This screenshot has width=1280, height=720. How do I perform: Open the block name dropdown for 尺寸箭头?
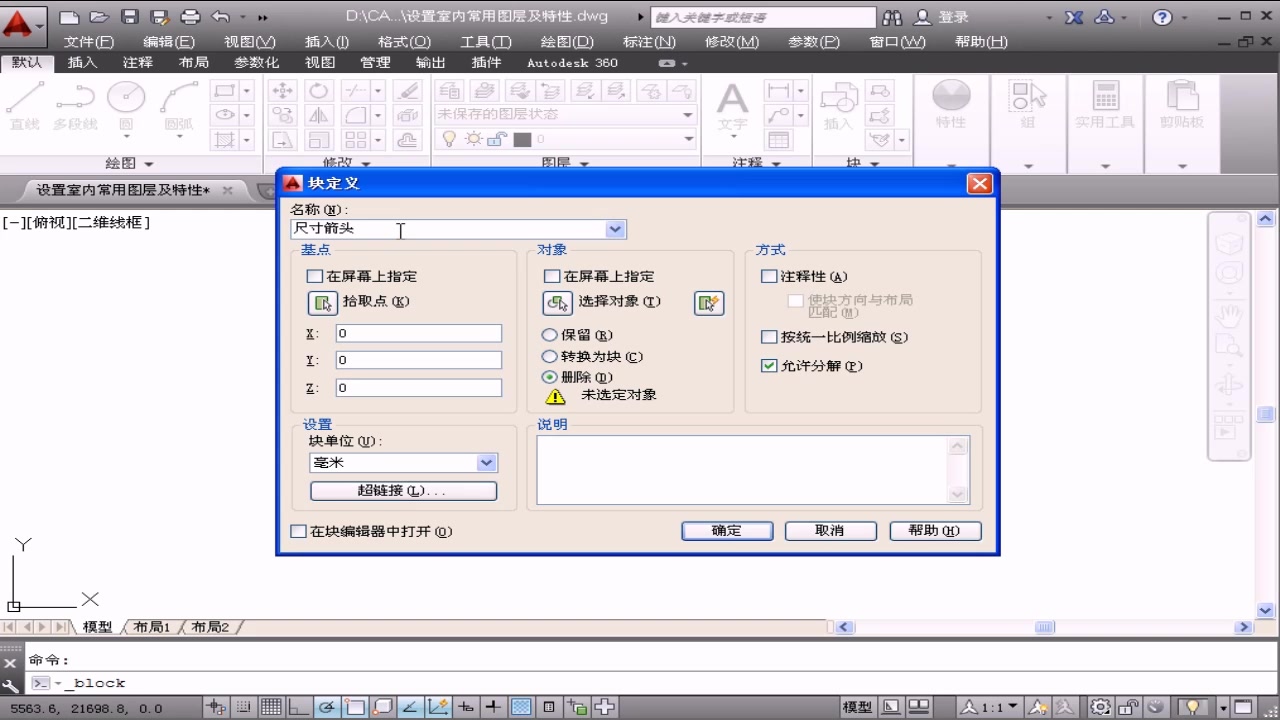click(616, 228)
